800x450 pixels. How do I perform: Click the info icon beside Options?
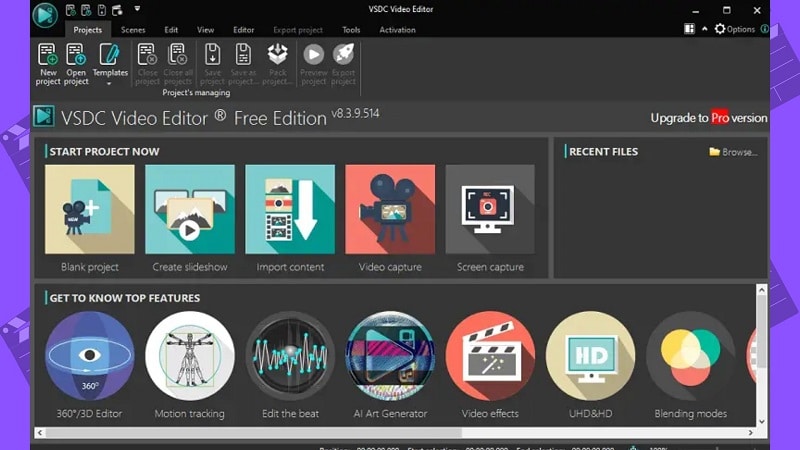pyautogui.click(x=764, y=29)
